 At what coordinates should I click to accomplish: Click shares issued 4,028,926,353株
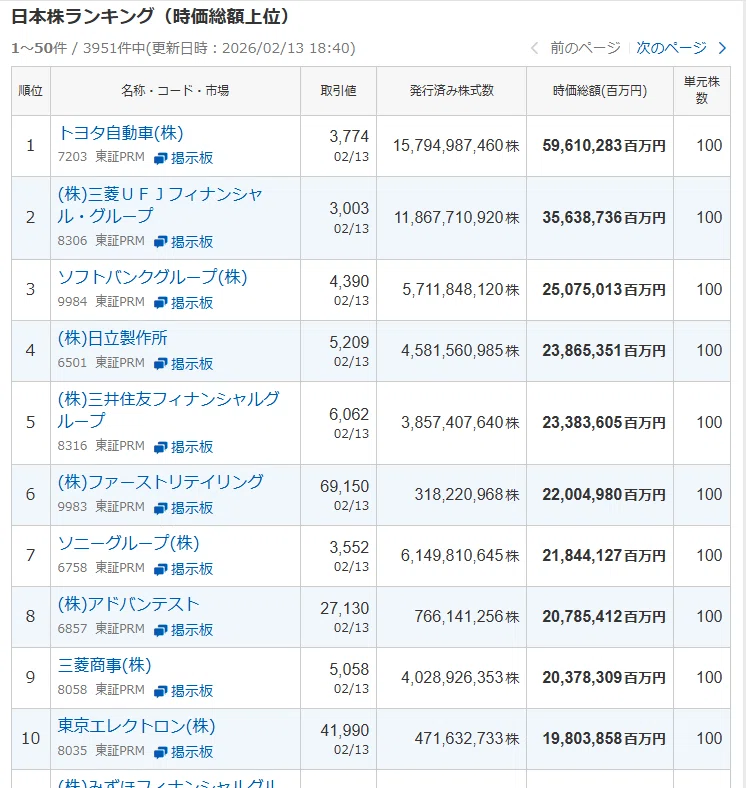[460, 677]
